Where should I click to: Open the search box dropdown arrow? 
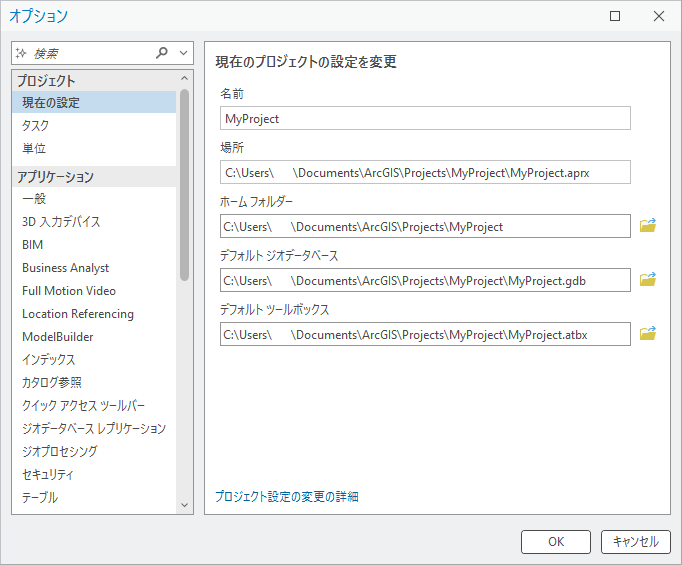tap(184, 53)
